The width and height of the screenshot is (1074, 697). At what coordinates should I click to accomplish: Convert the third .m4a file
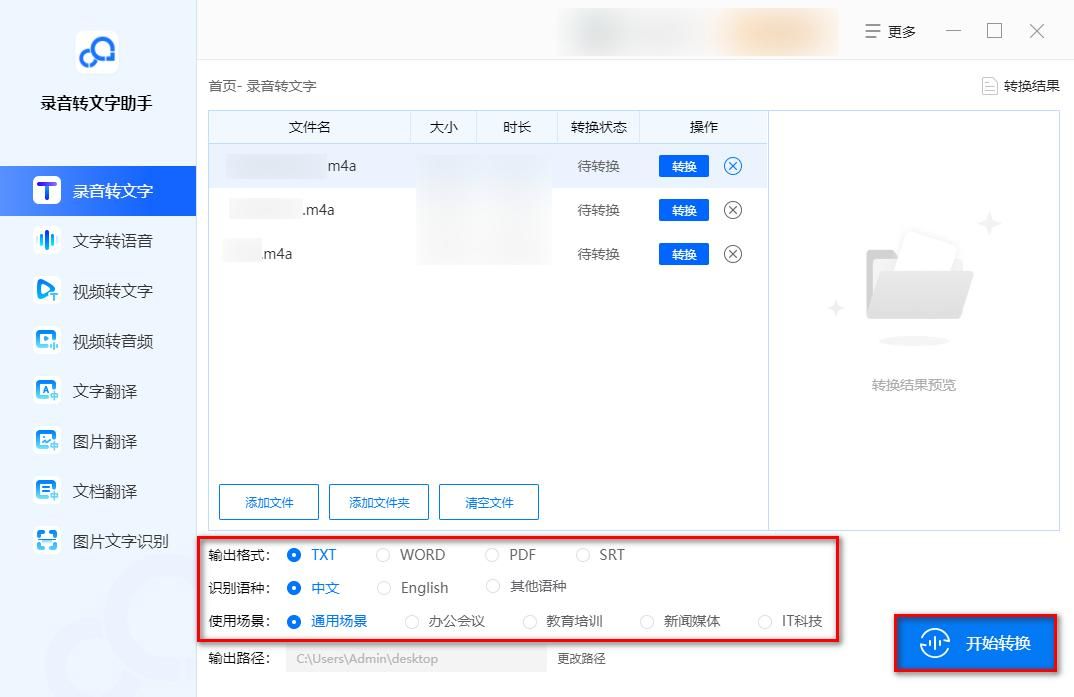pyautogui.click(x=684, y=254)
